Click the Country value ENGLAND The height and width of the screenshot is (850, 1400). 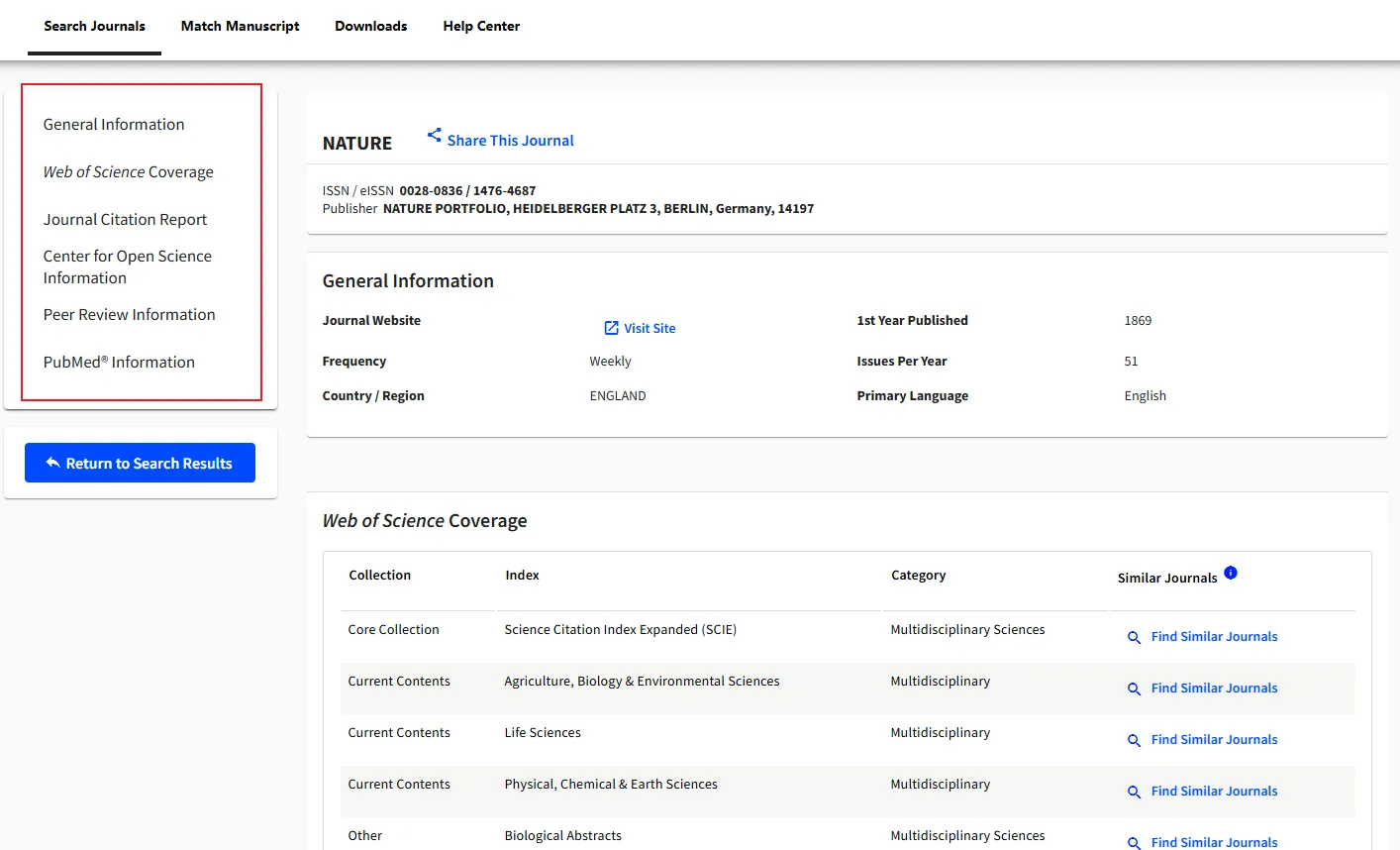618,396
